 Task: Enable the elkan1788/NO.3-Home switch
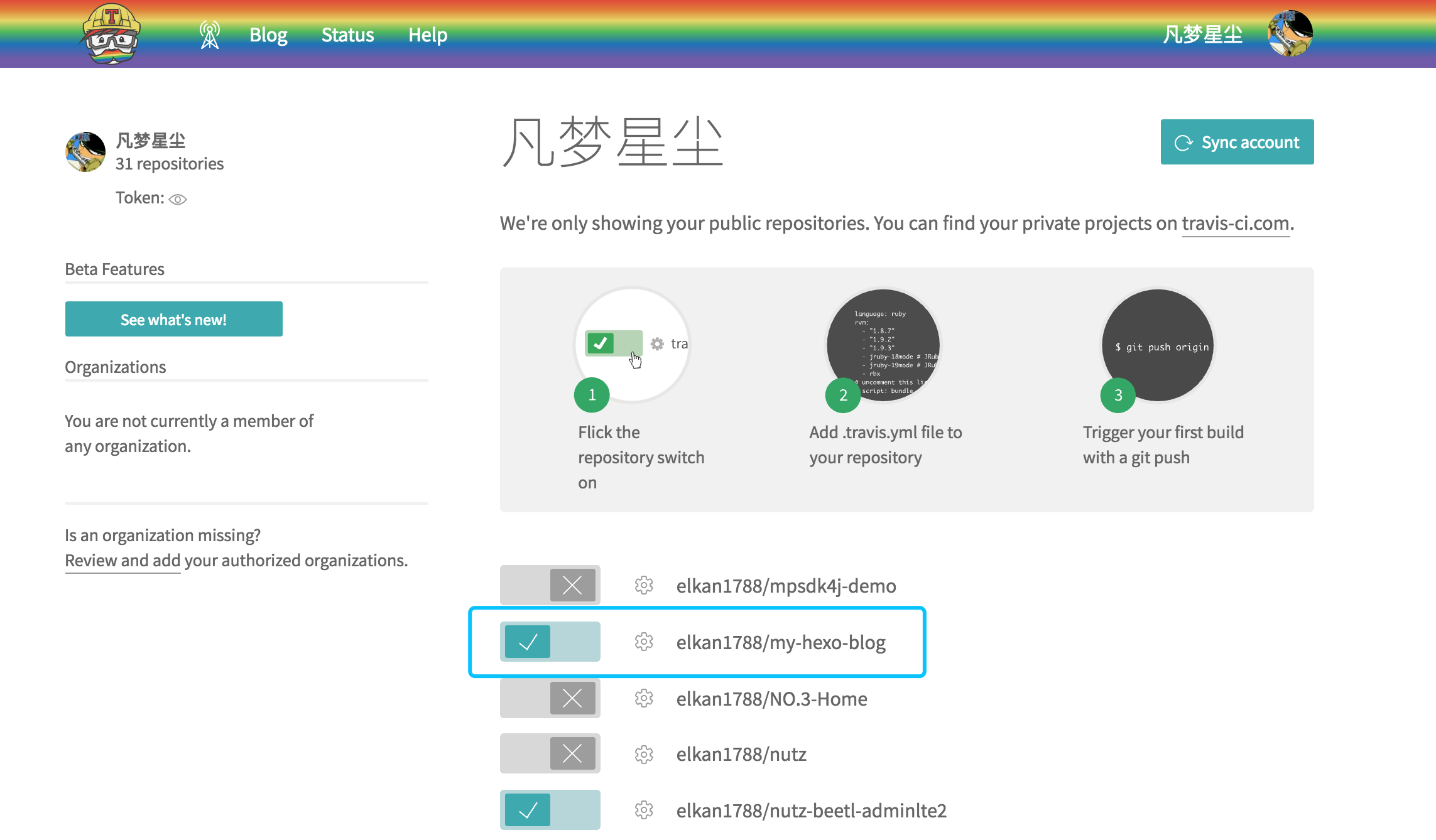550,698
